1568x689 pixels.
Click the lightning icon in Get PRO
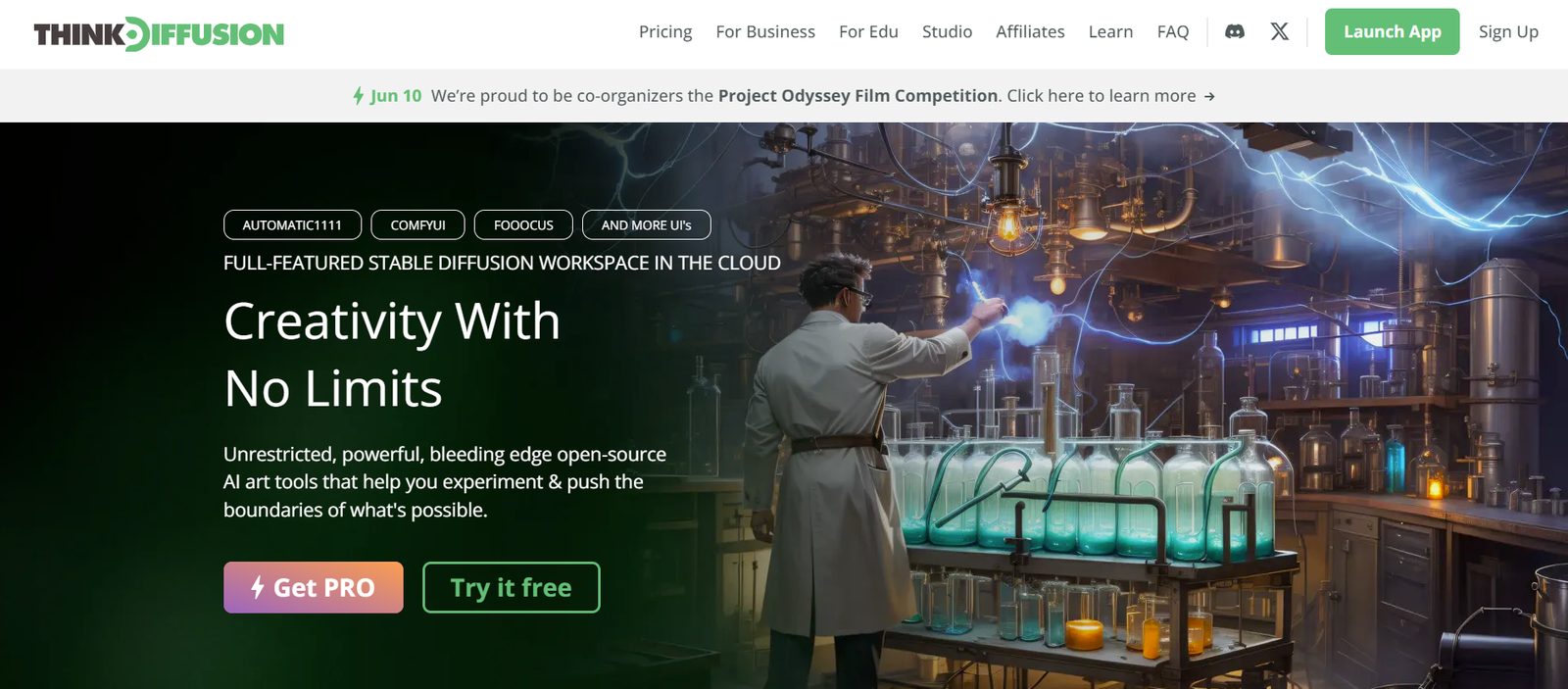[x=258, y=587]
